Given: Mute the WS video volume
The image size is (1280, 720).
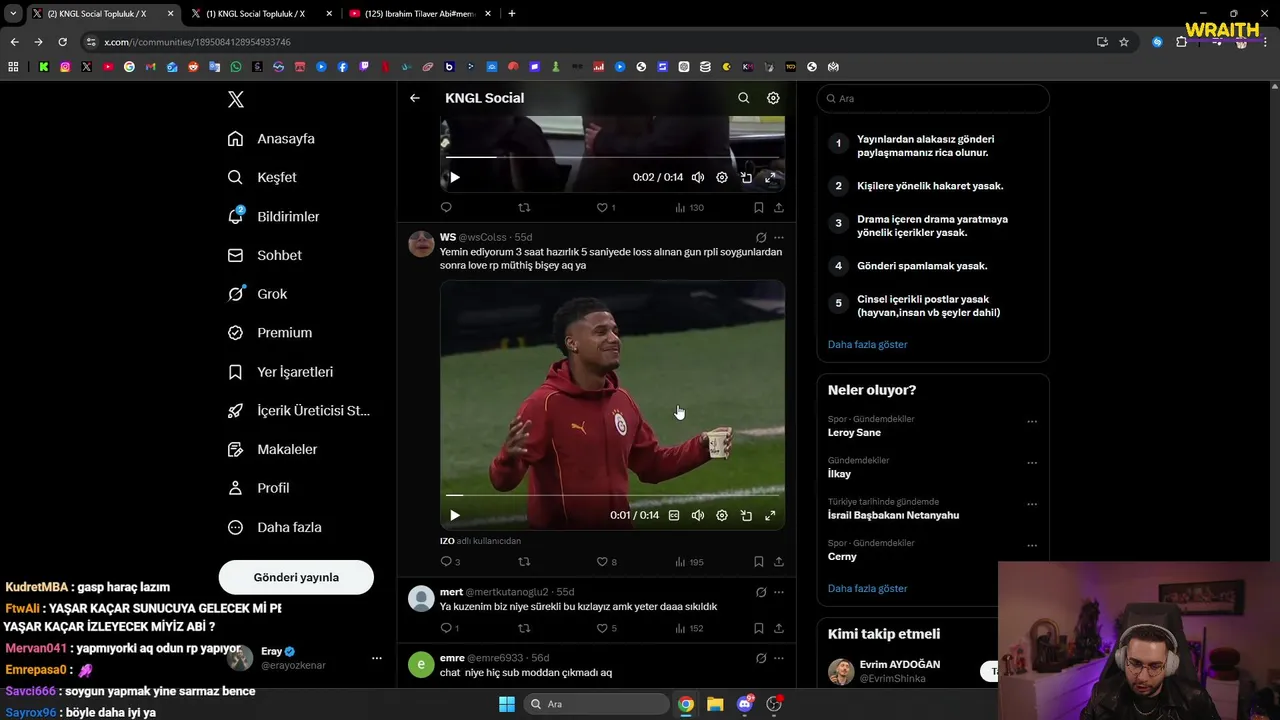Looking at the screenshot, I should tap(698, 515).
